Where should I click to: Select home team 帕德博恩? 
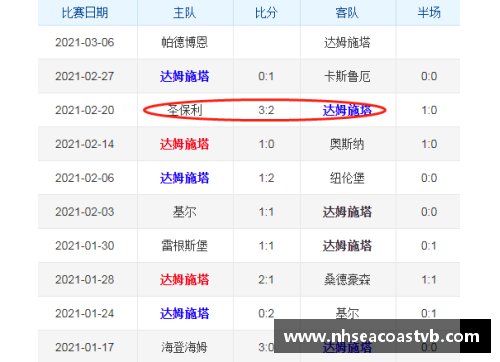[x=184, y=42]
